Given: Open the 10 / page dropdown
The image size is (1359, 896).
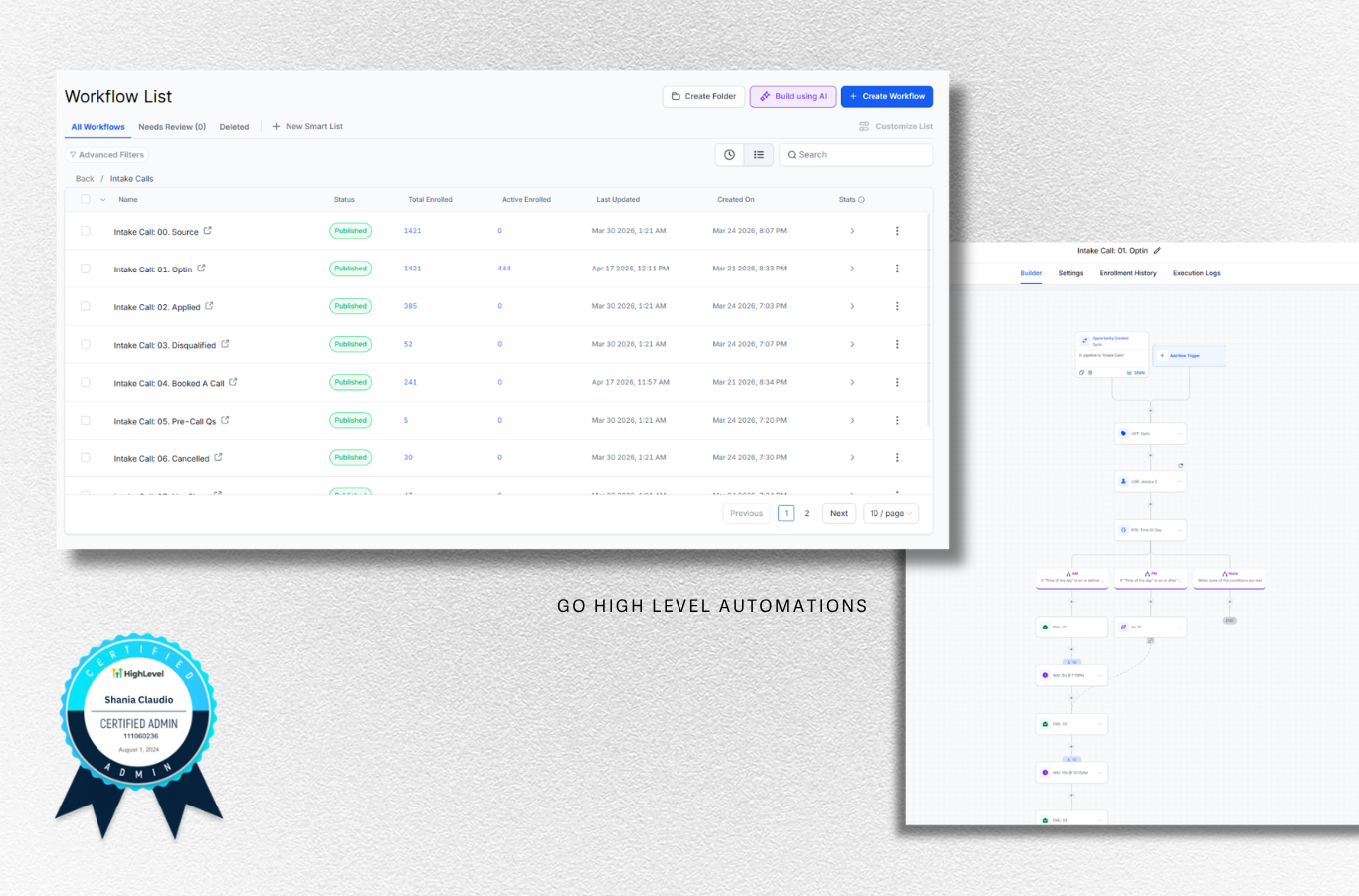Looking at the screenshot, I should (x=890, y=514).
